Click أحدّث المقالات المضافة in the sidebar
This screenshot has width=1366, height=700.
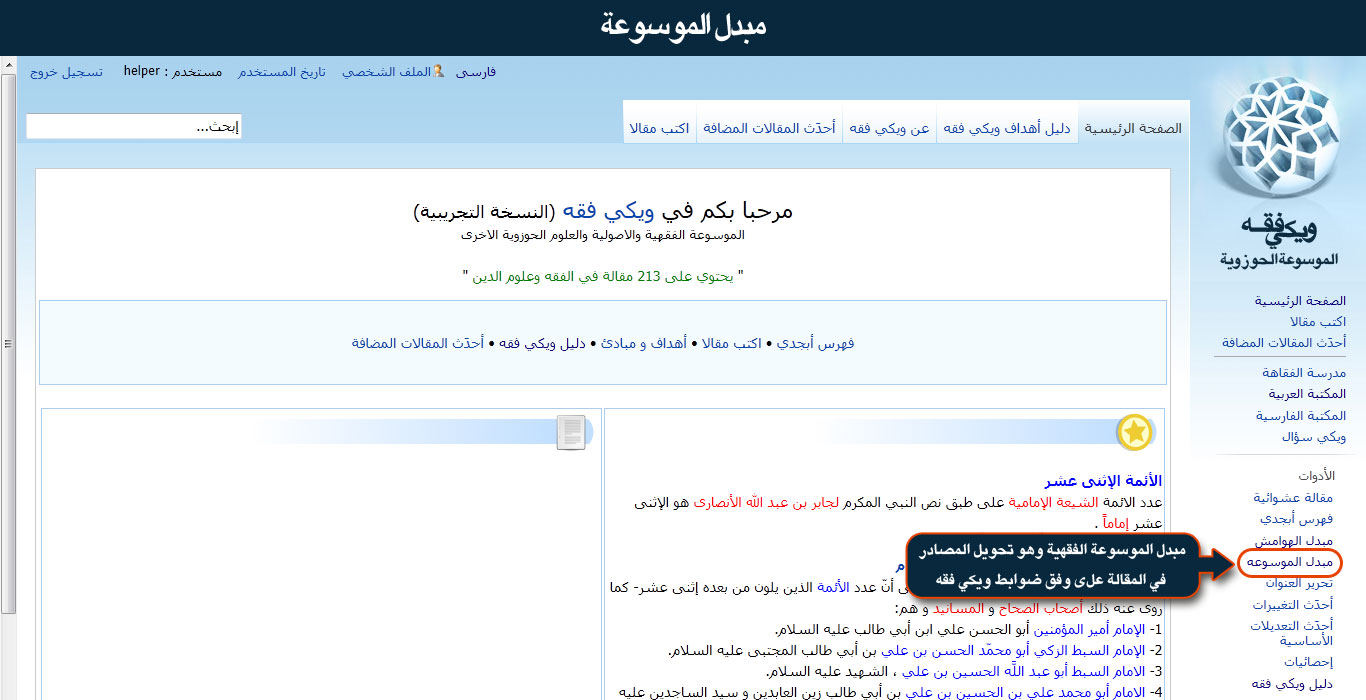[1284, 342]
